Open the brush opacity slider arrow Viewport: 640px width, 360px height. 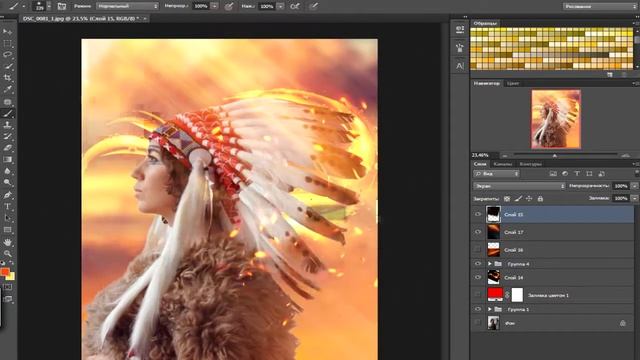[215, 6]
